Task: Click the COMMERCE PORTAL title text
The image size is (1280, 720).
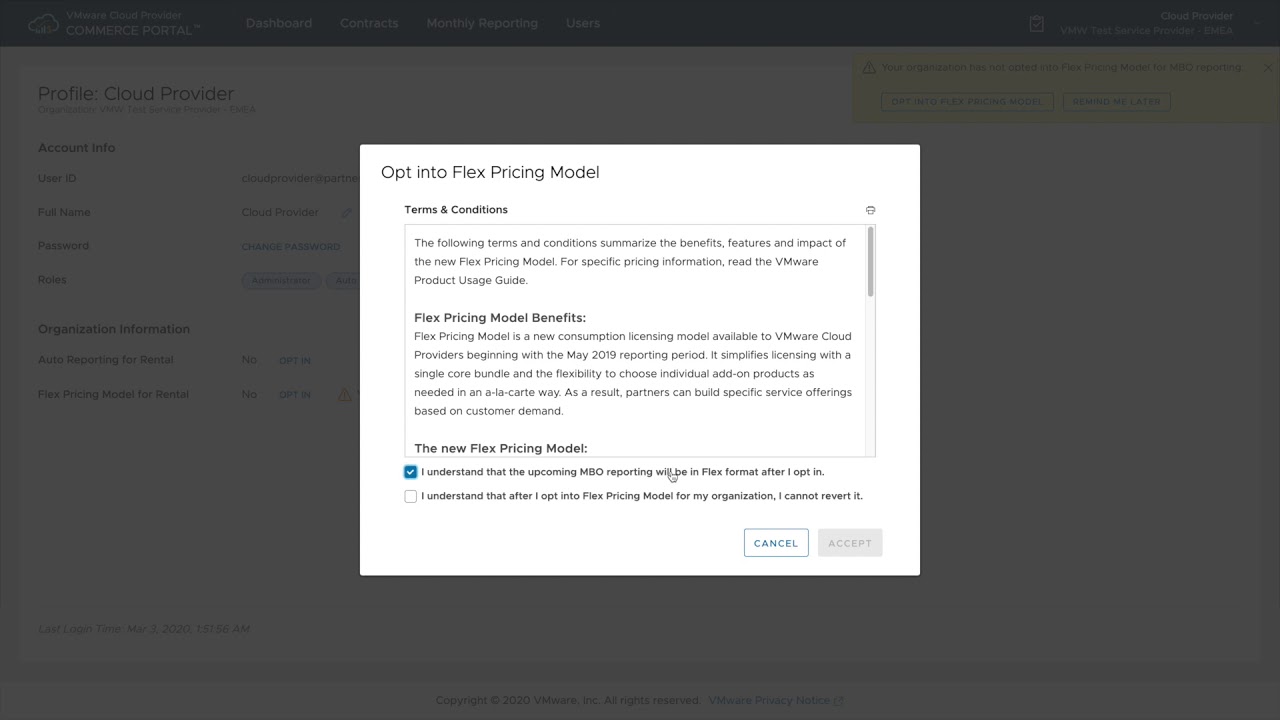Action: click(x=133, y=30)
